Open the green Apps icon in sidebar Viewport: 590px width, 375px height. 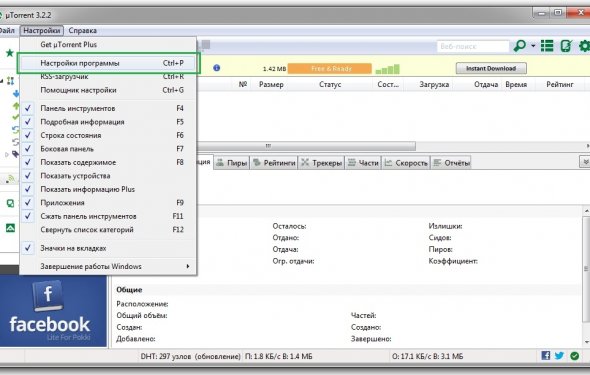click(x=10, y=228)
